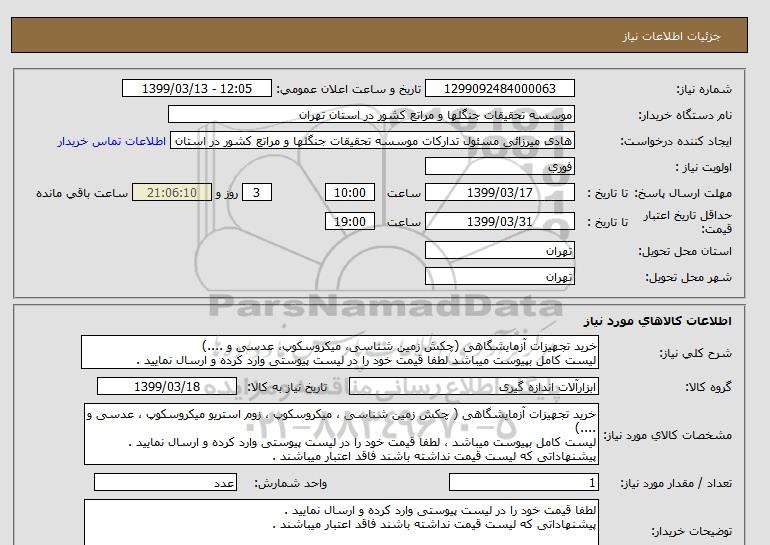Click the label حداقل تاریخ اعتبار قیمت

pos(688,222)
